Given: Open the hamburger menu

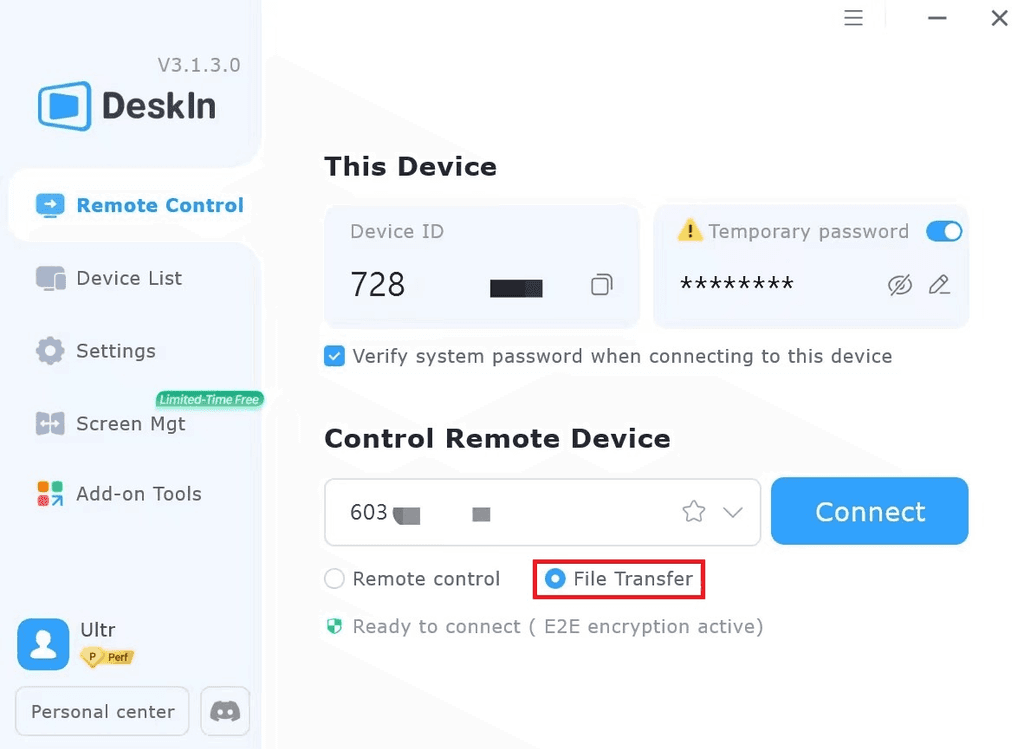Looking at the screenshot, I should [x=853, y=18].
